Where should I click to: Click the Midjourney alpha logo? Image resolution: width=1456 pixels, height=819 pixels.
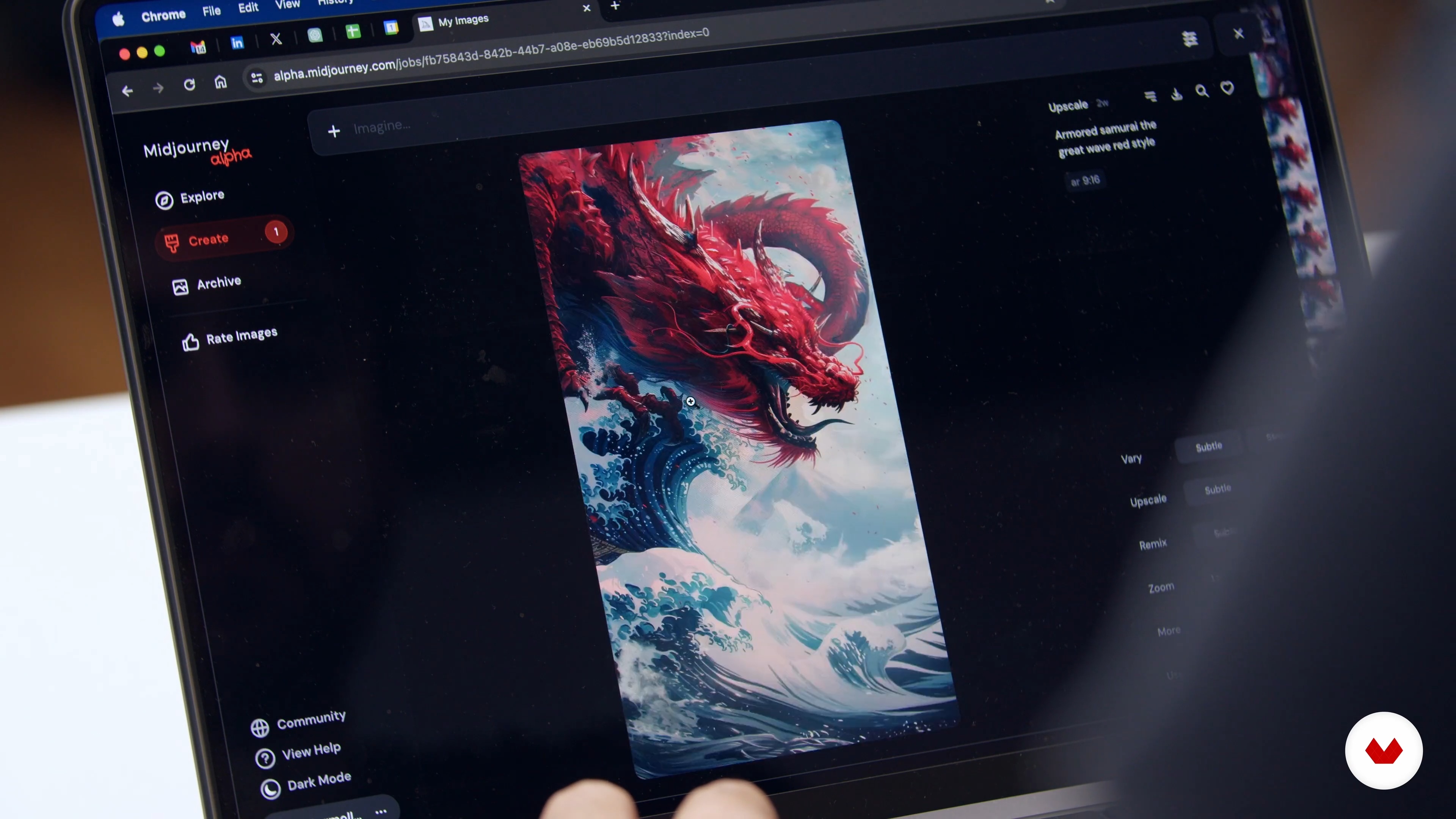point(197,152)
